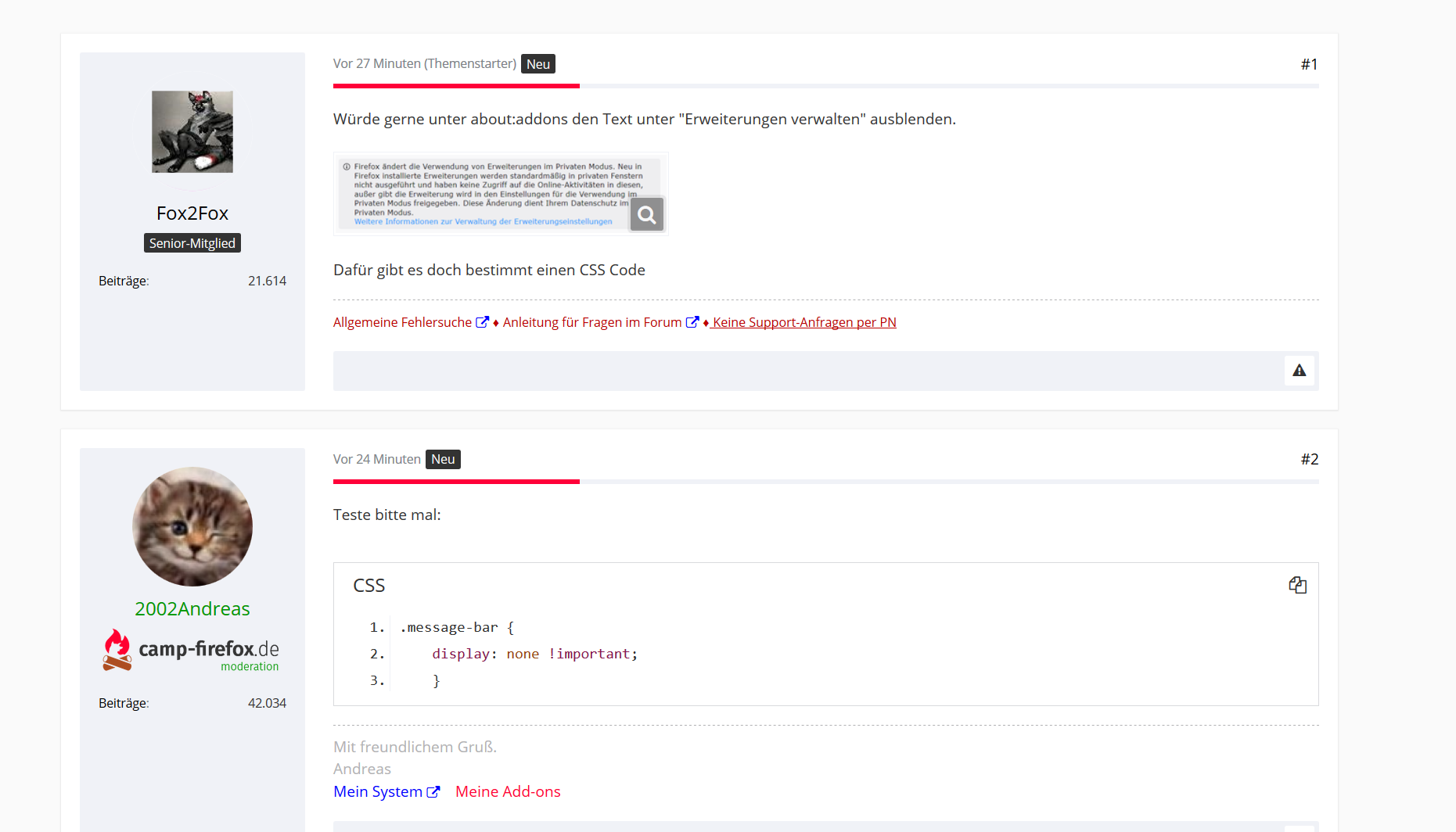
Task: Open the 2002Andreas user profile name
Action: [192, 609]
